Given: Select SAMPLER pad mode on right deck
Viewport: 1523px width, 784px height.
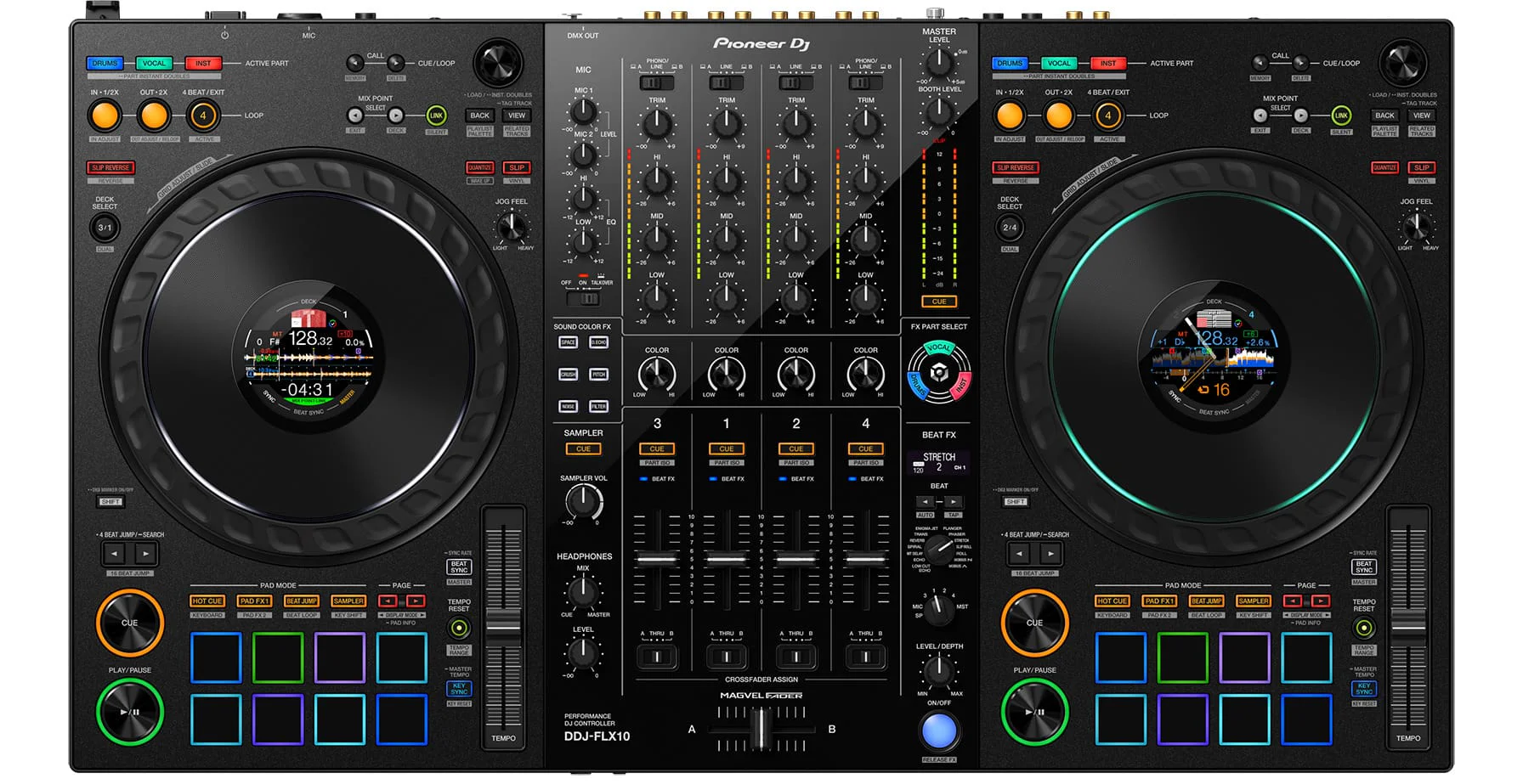Looking at the screenshot, I should 1254,601.
